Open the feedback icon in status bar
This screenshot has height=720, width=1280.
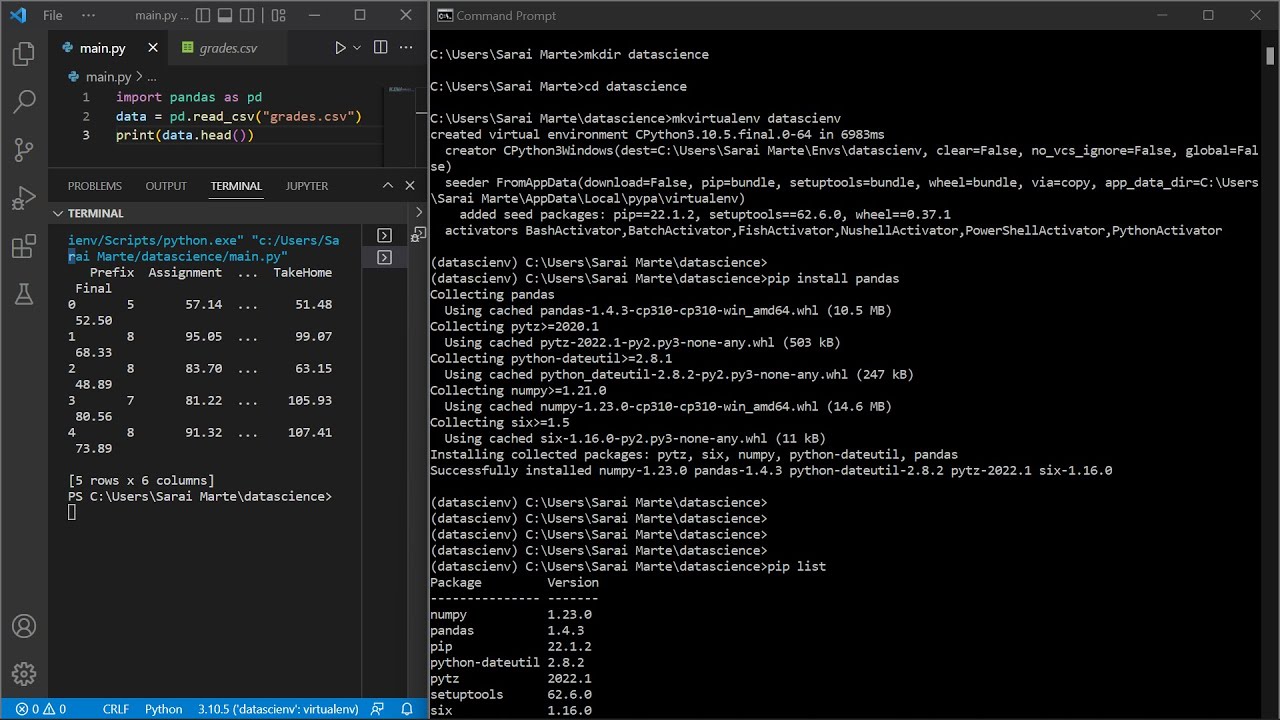(377, 709)
